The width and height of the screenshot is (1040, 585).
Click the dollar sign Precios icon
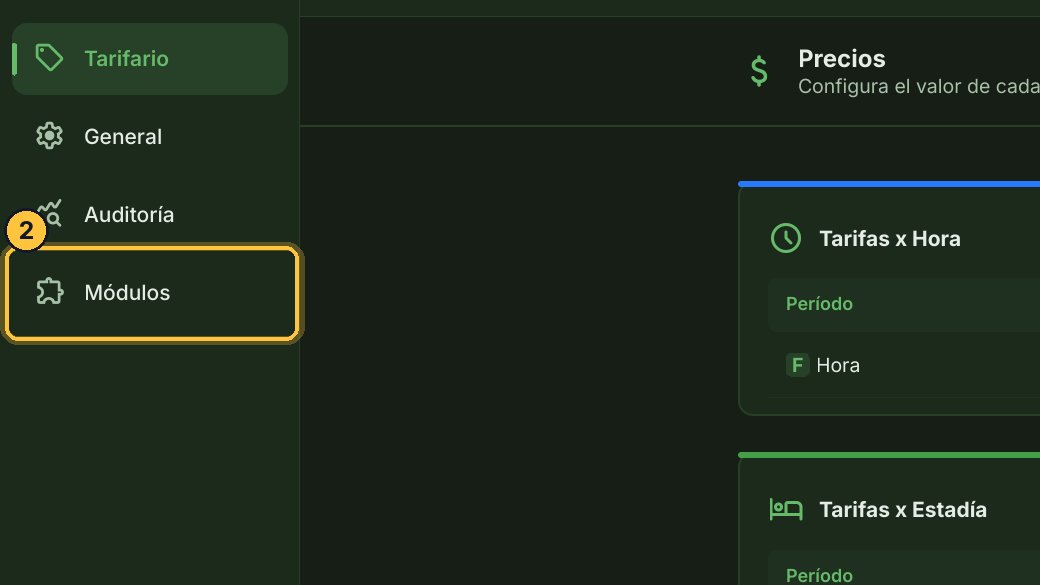pyautogui.click(x=759, y=71)
